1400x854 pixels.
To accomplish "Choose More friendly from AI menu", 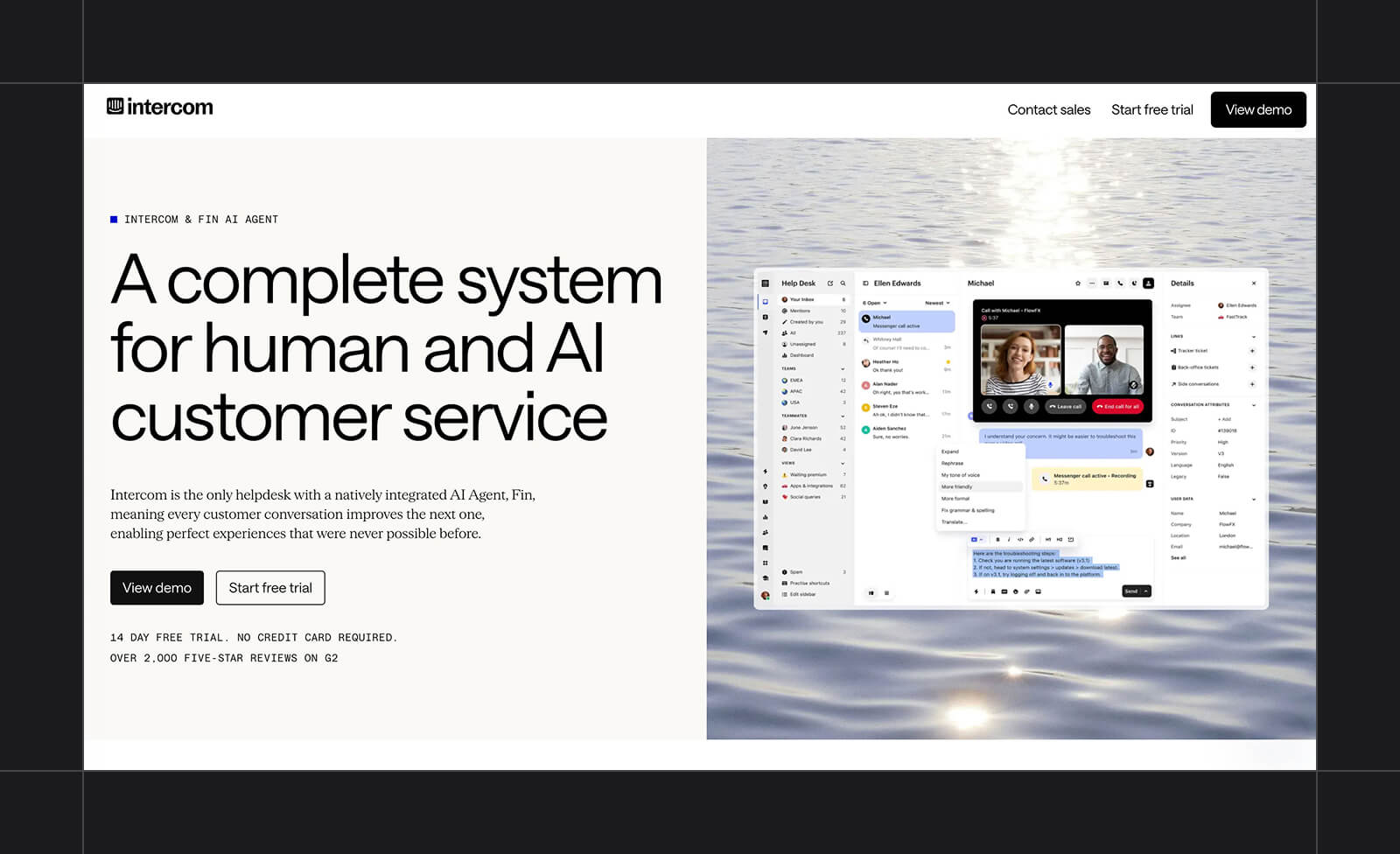I will click(980, 486).
